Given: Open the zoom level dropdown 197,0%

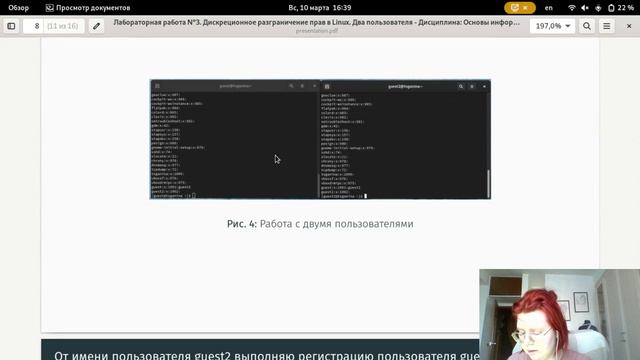Looking at the screenshot, I should (552, 26).
